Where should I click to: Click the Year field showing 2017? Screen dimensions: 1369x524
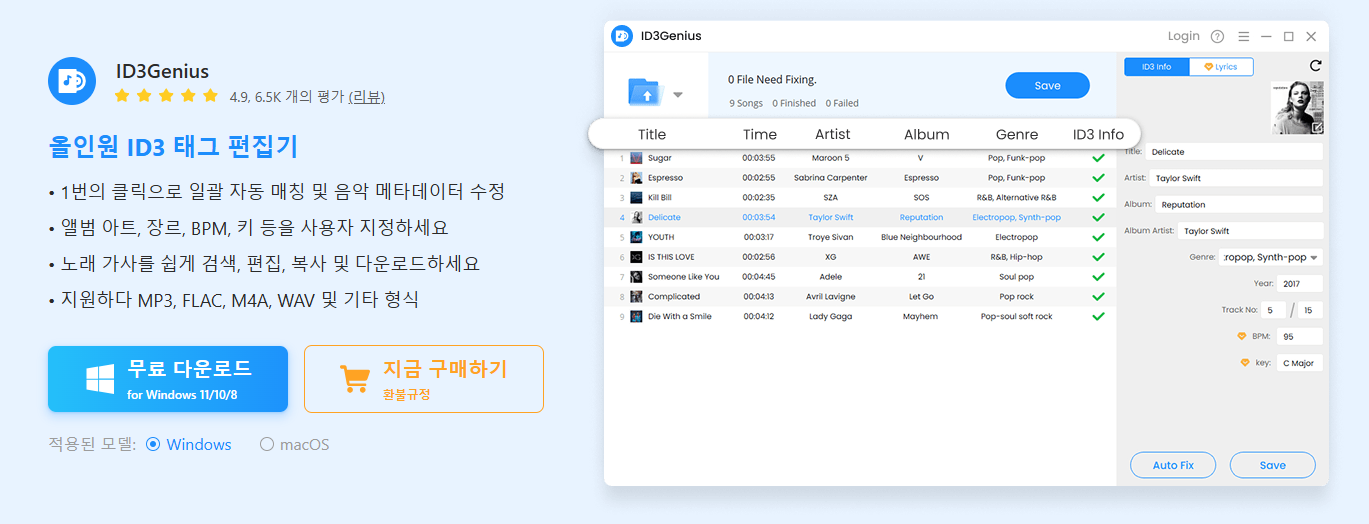1299,283
